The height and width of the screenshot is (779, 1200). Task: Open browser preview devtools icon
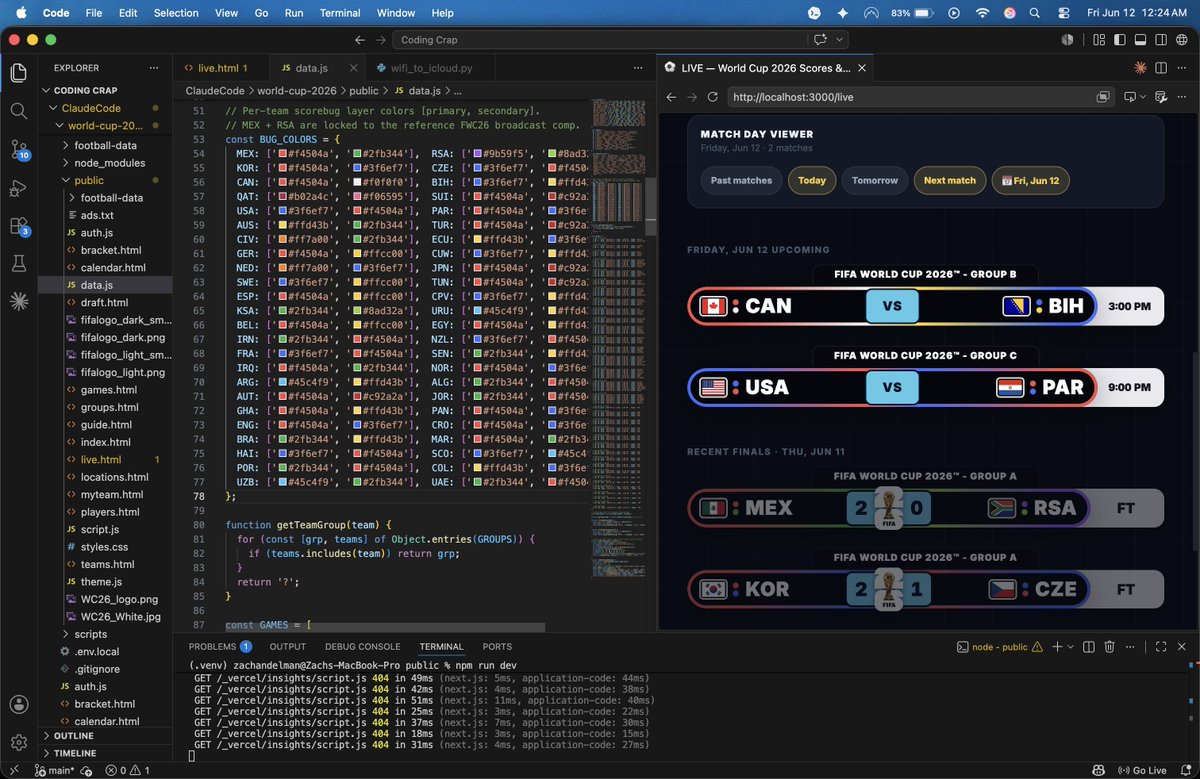1161,97
